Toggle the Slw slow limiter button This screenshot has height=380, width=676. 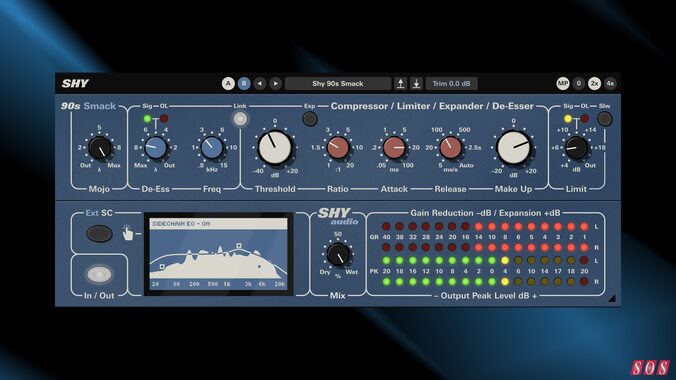605,119
